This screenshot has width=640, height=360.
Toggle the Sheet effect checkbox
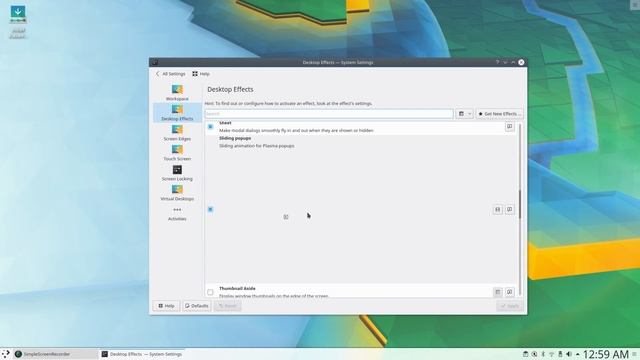tap(210, 127)
